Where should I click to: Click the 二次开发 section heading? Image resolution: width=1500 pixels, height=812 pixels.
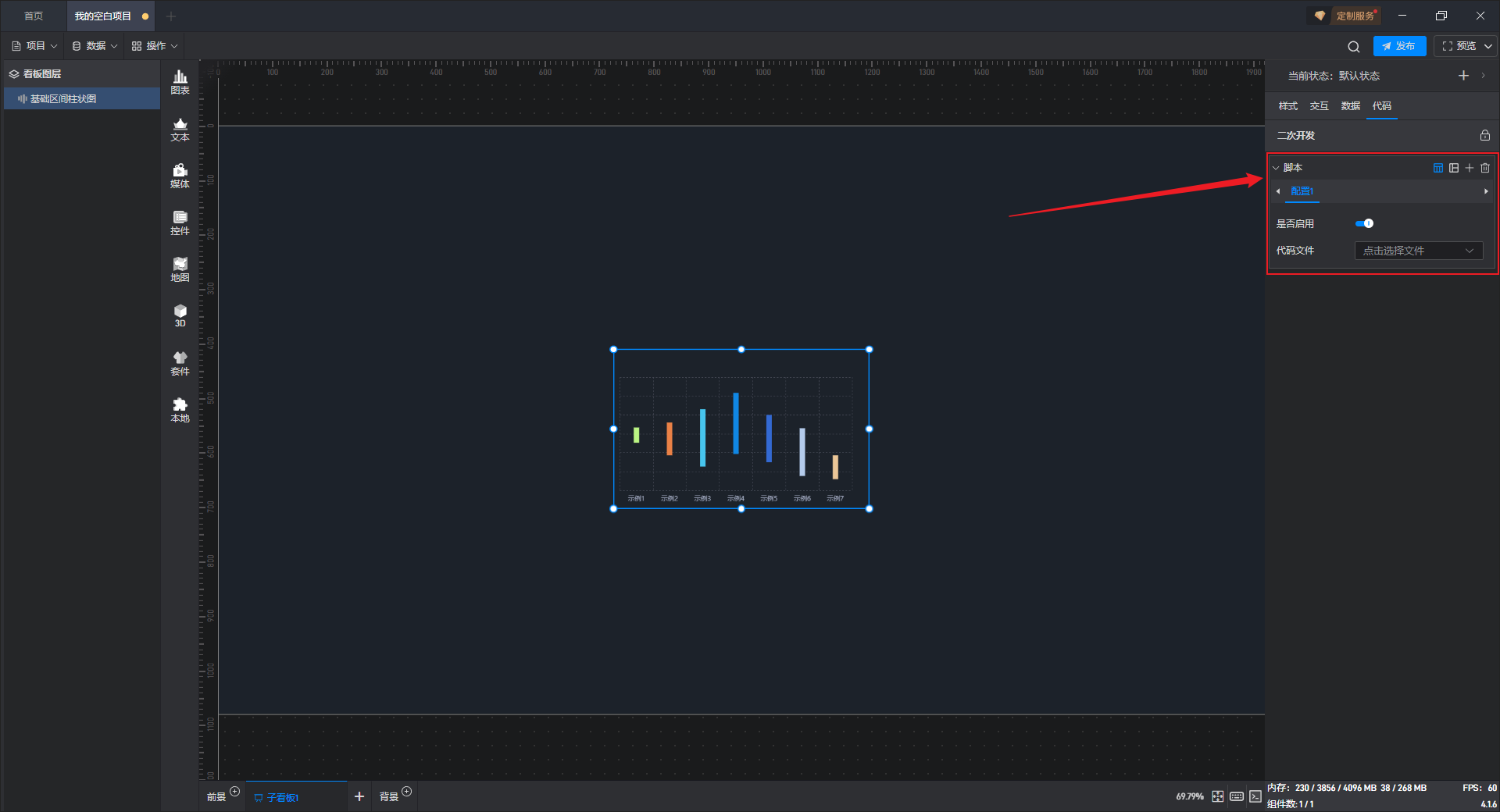point(1295,135)
